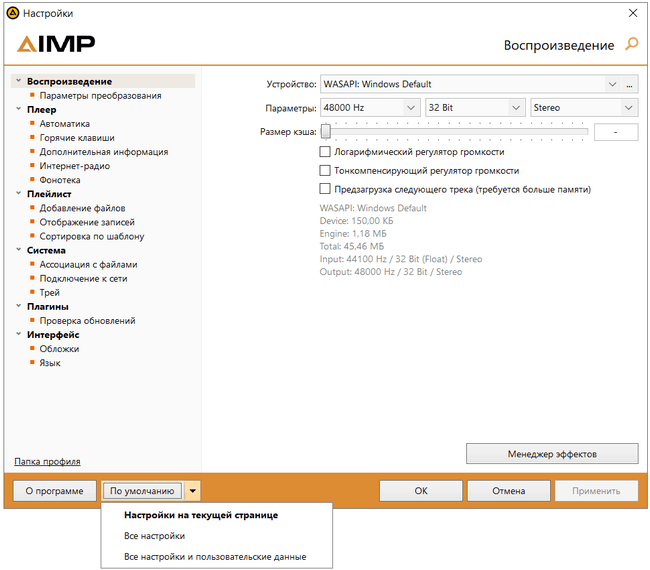Collapse the Плейлист tree section
Viewport: 650px width, 570px height.
tap(18, 194)
